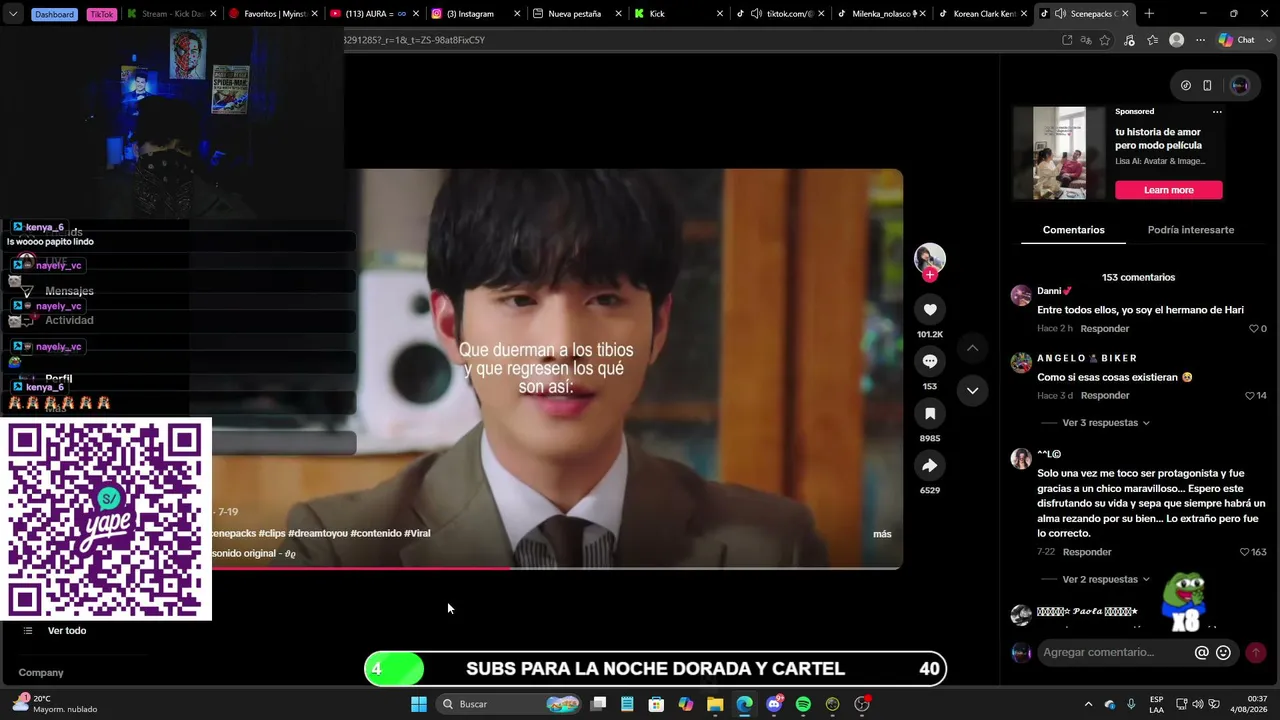Like the ANGELO BIKER comment heart
The width and height of the screenshot is (1280, 720).
click(x=1250, y=396)
